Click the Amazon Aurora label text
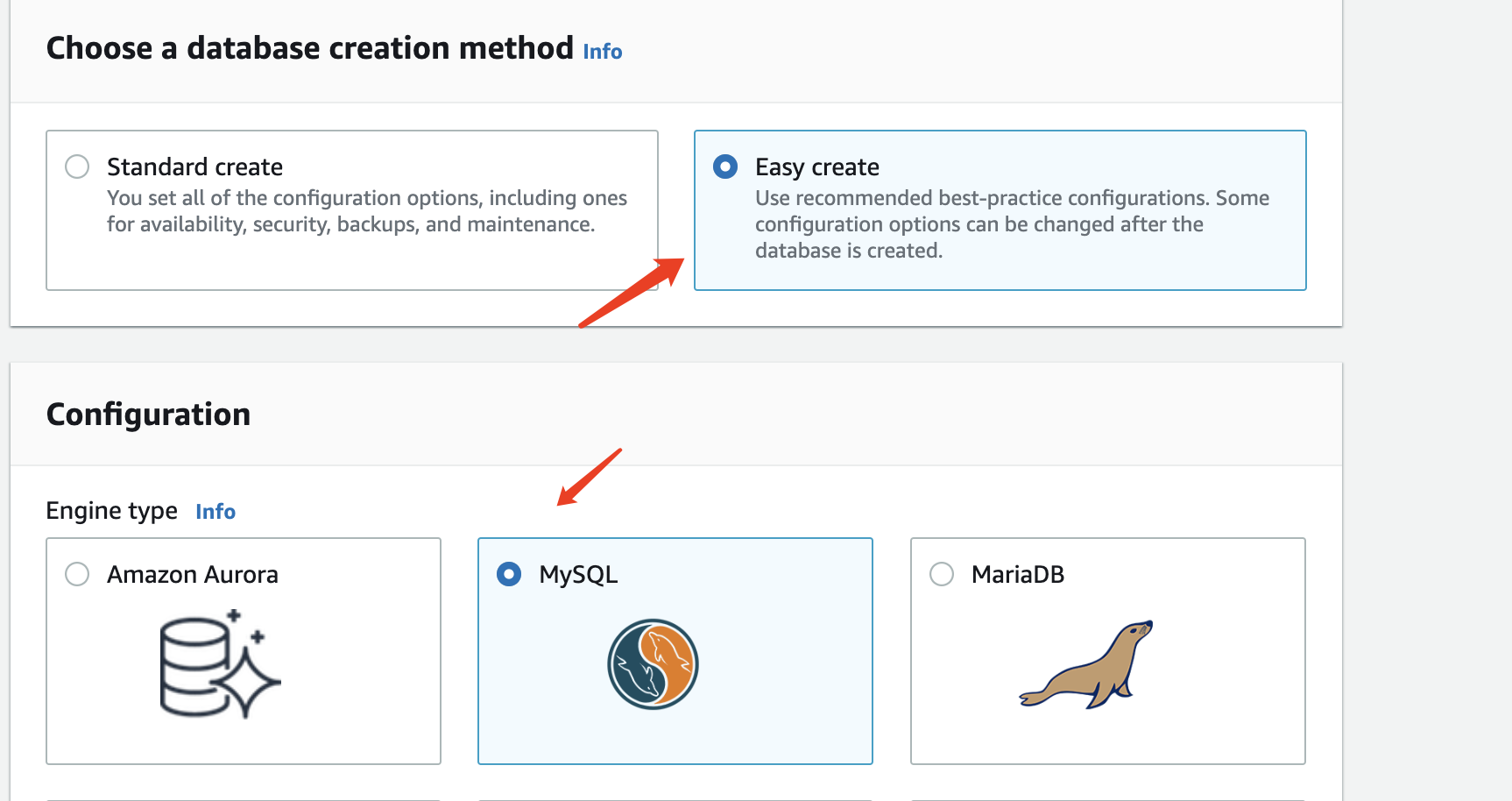The image size is (1512, 801). (193, 575)
